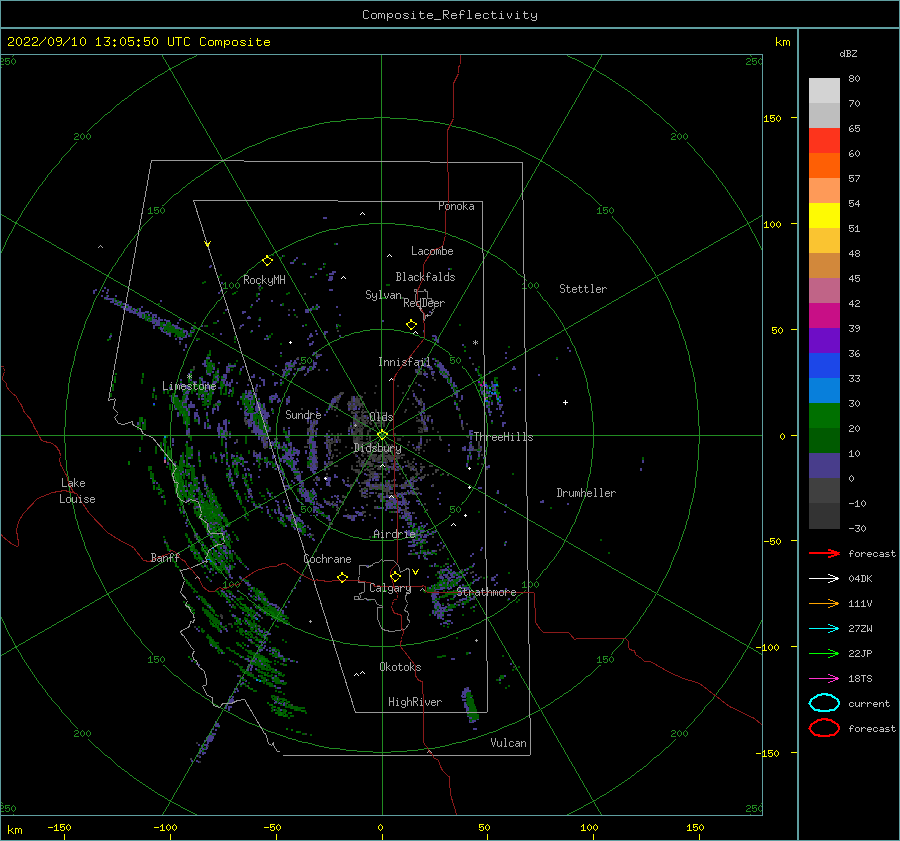Image resolution: width=900 pixels, height=841 pixels.
Task: Click the orange 111V arrow legend icon
Action: point(824,603)
